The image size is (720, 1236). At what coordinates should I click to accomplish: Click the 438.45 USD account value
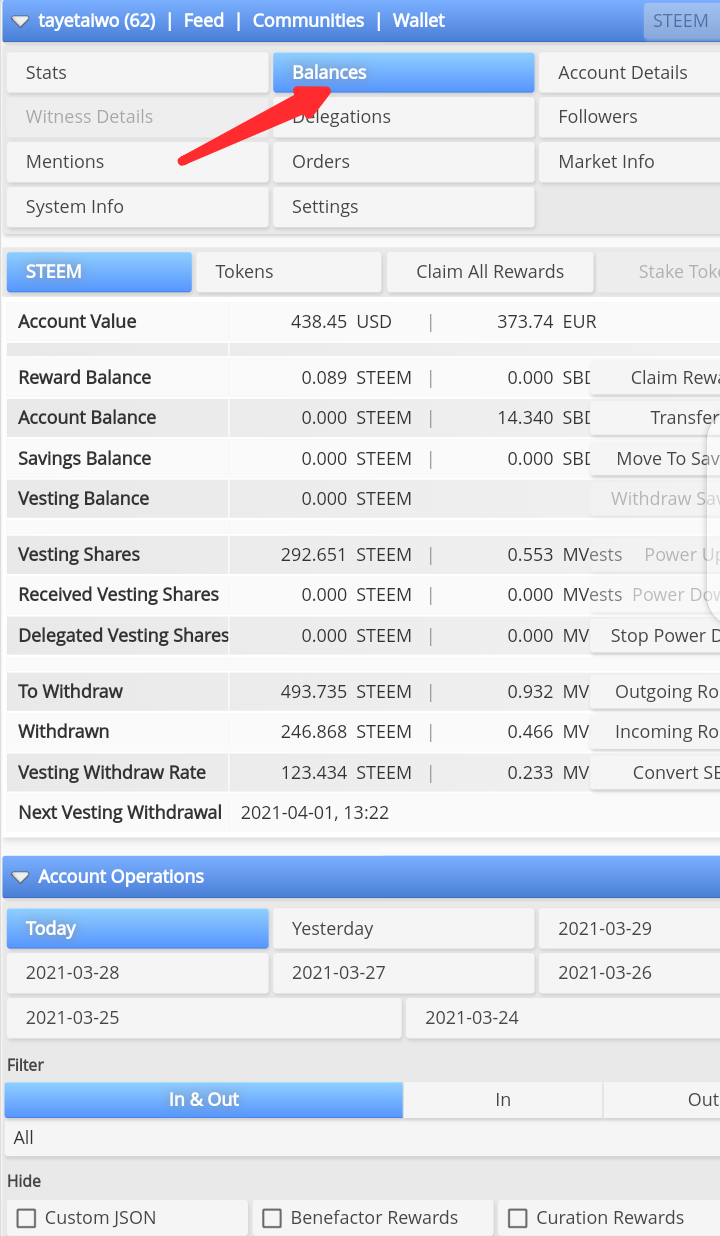tap(341, 322)
